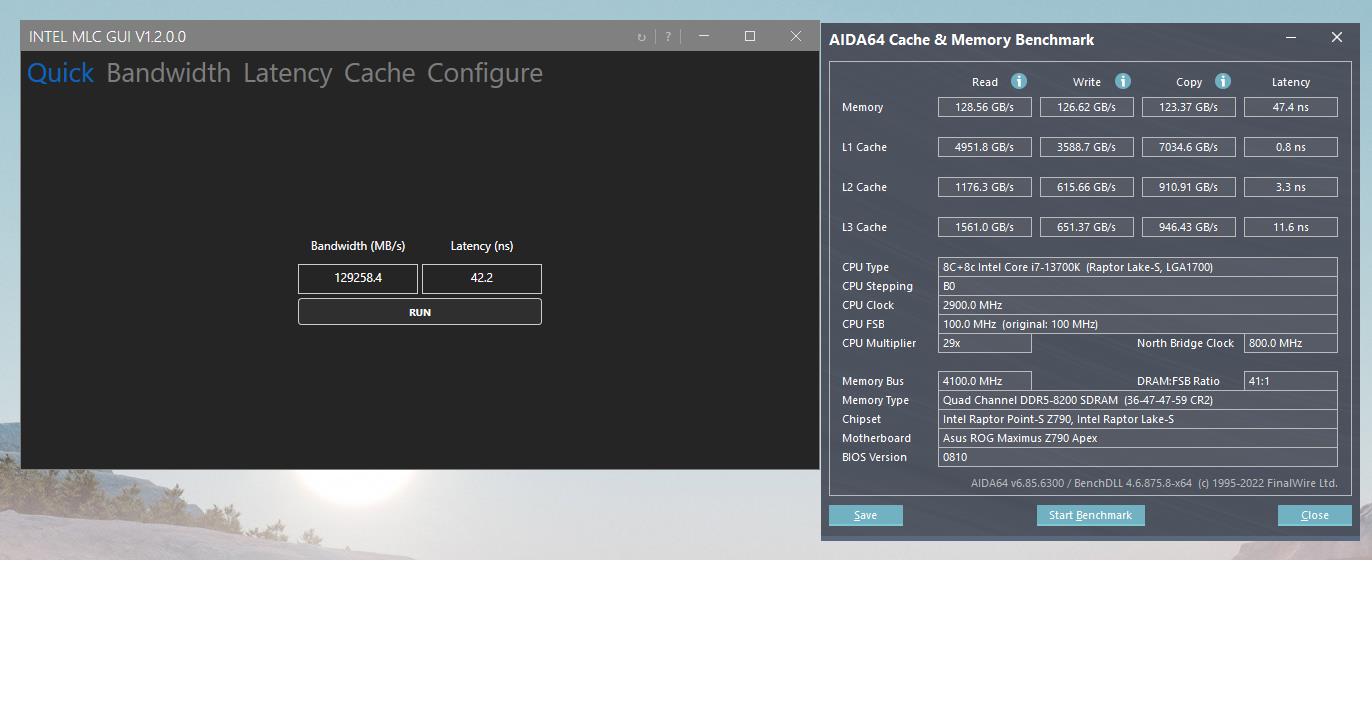This screenshot has width=1372, height=720.
Task: Show the info tooltip icon next to Copy
Action: point(1223,81)
